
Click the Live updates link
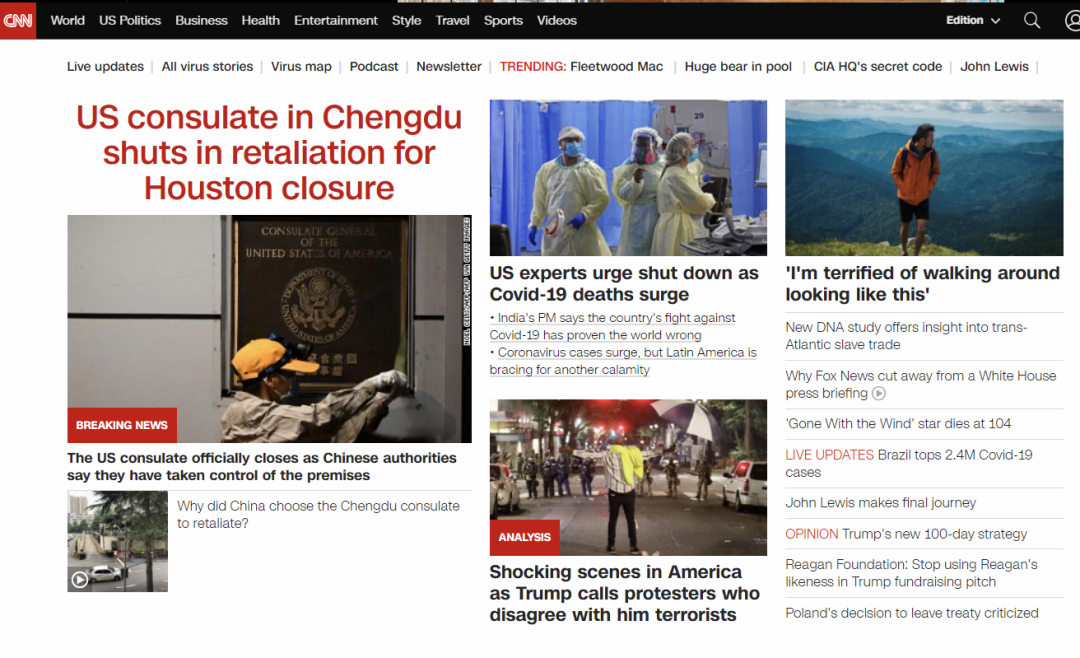[x=105, y=67]
